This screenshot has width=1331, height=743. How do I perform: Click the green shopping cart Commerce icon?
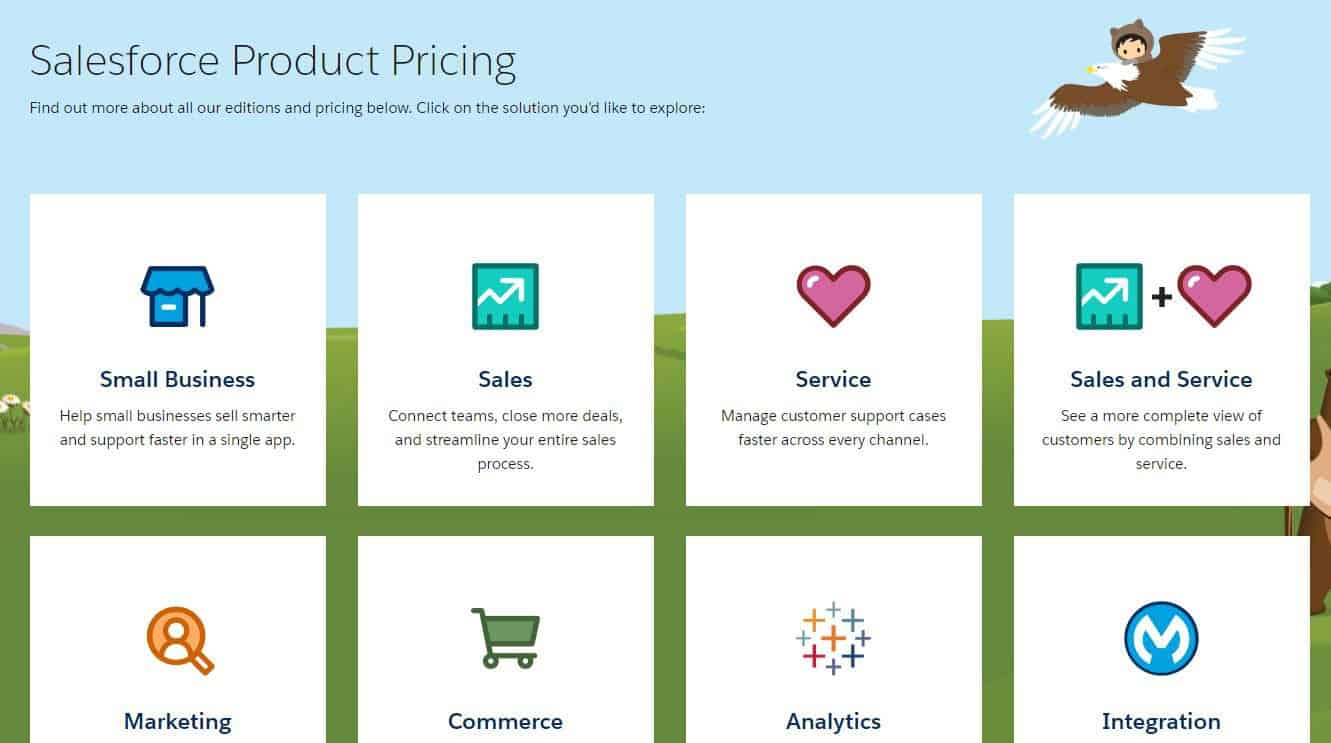click(x=505, y=638)
